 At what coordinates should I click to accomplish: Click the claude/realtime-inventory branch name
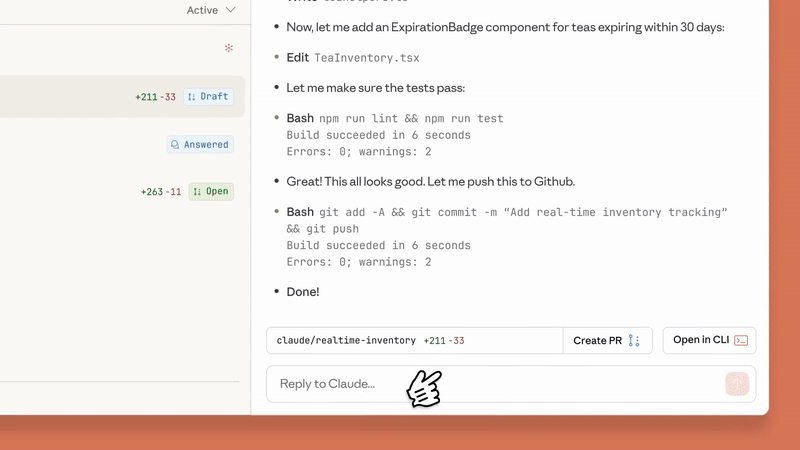coord(346,340)
